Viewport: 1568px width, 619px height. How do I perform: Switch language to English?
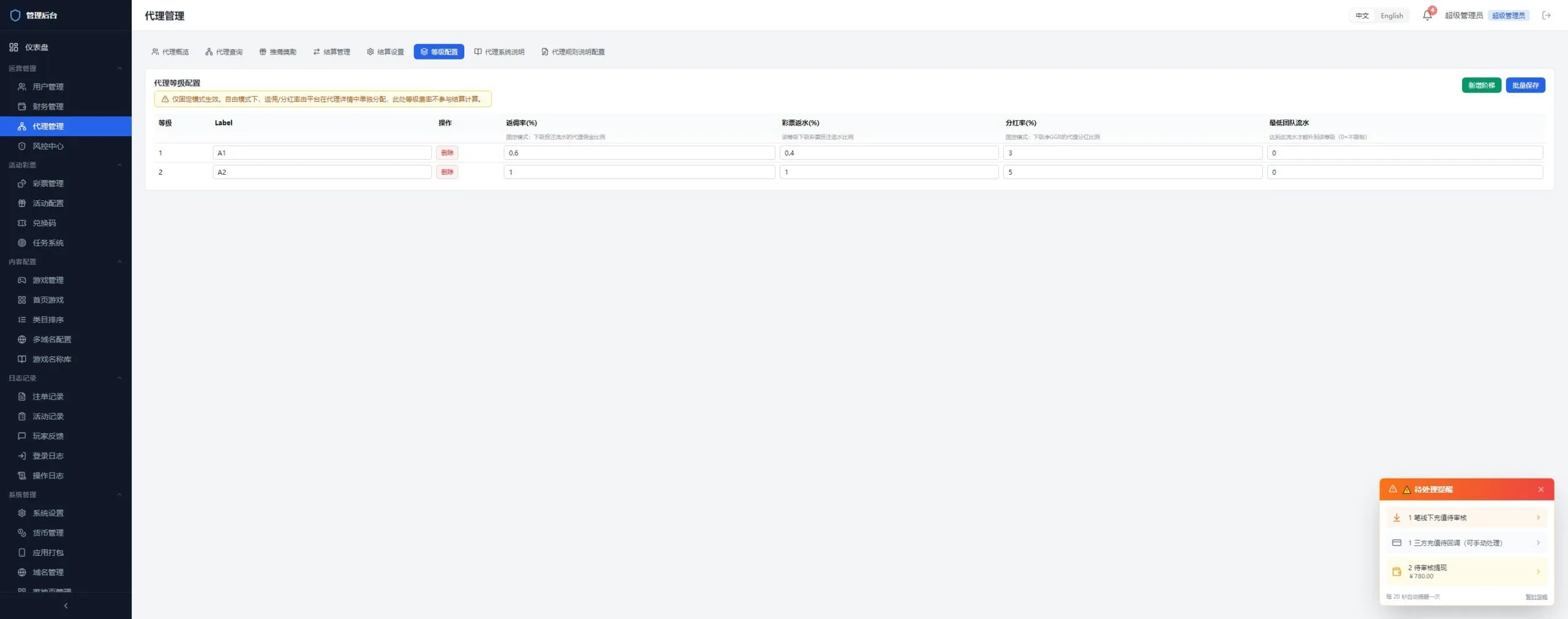(x=1392, y=16)
